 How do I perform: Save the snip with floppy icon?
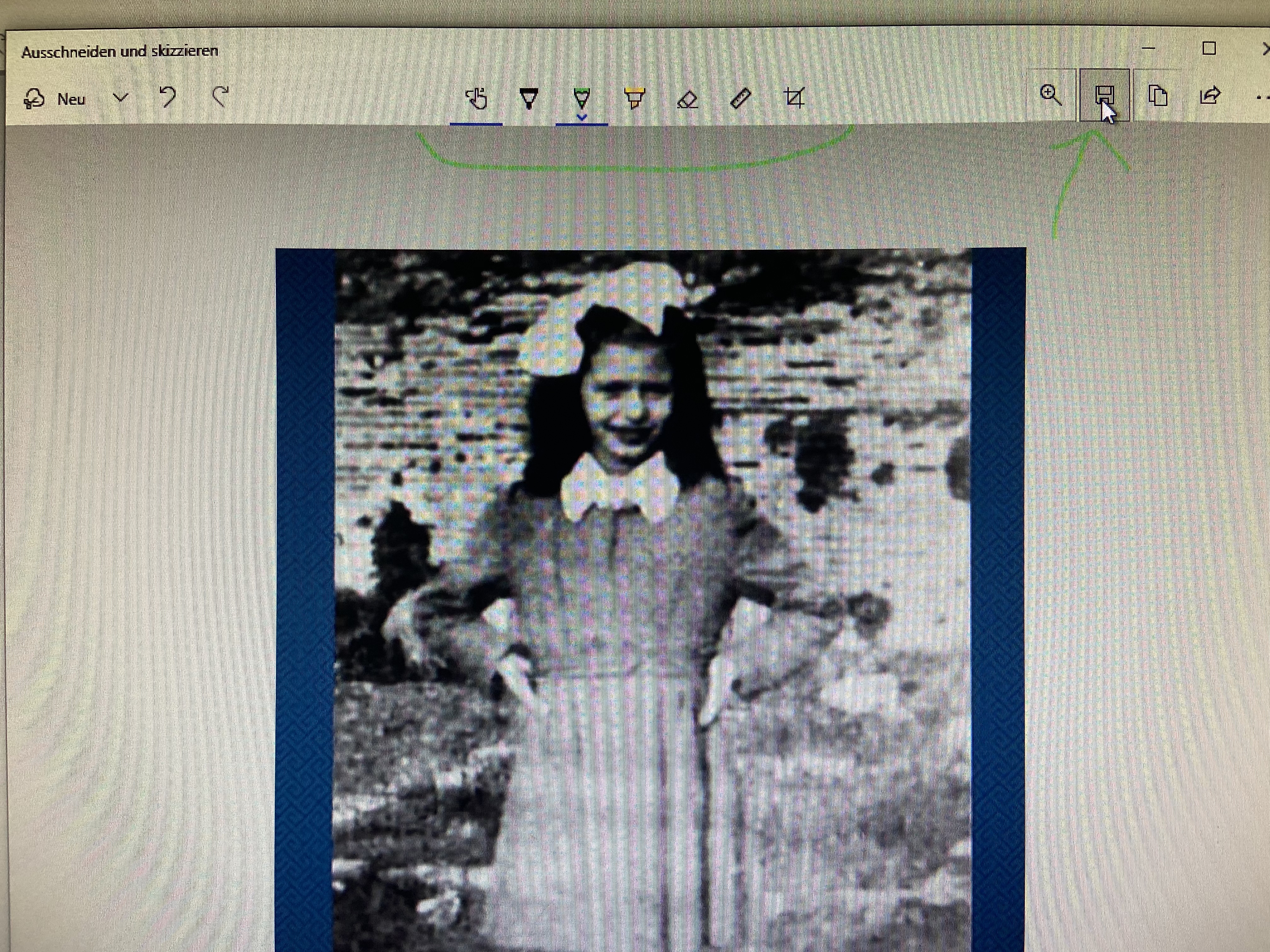tap(1104, 95)
